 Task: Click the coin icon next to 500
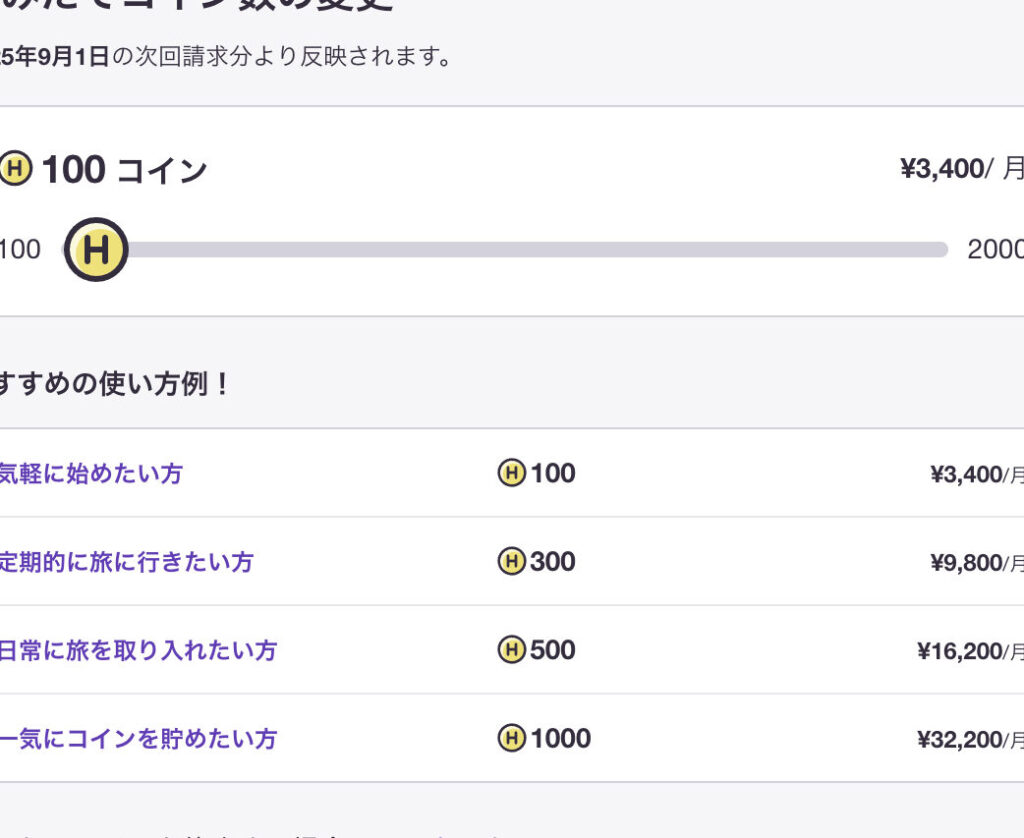tap(512, 650)
